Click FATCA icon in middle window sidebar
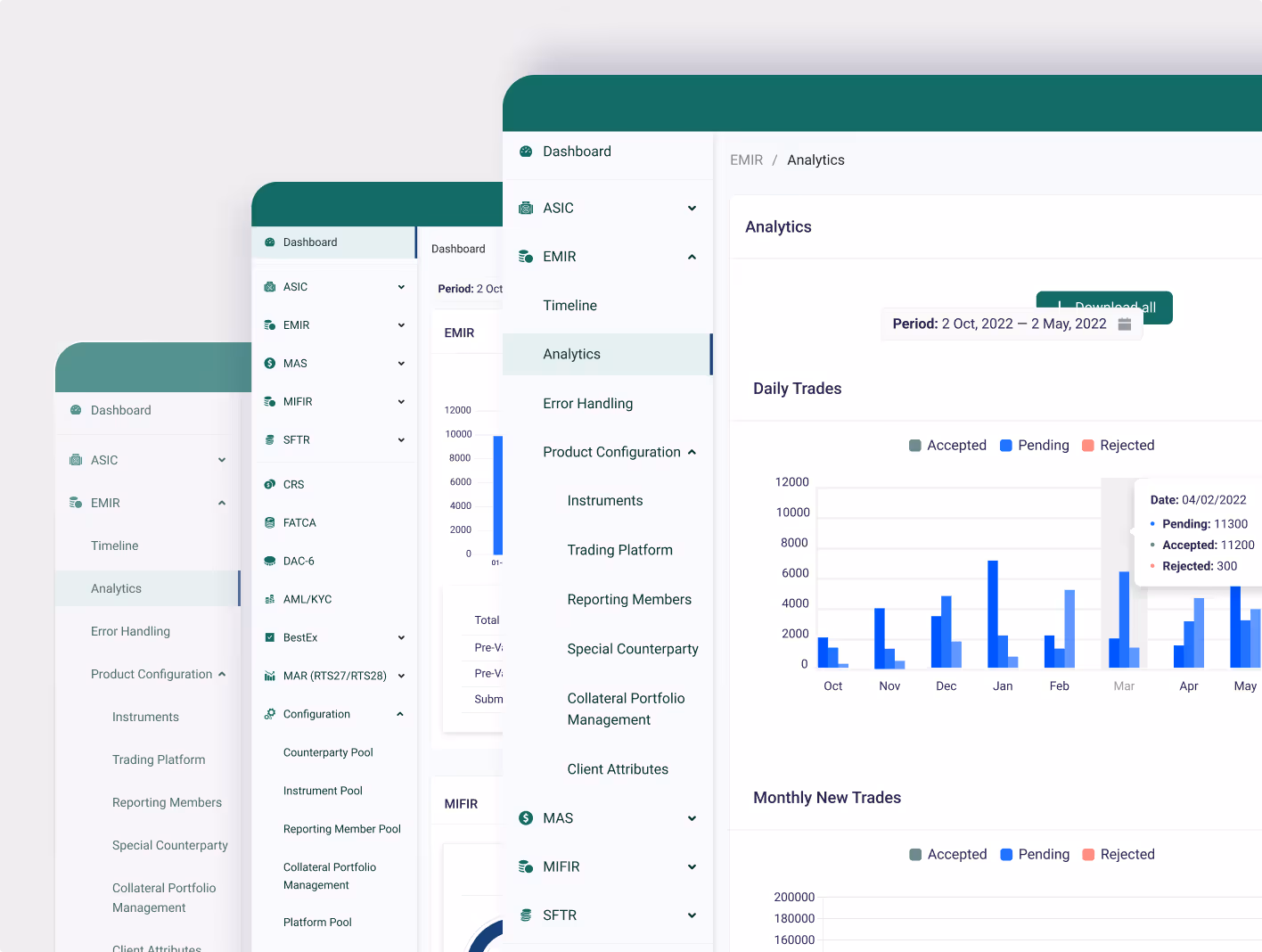This screenshot has width=1262, height=952. 270,523
